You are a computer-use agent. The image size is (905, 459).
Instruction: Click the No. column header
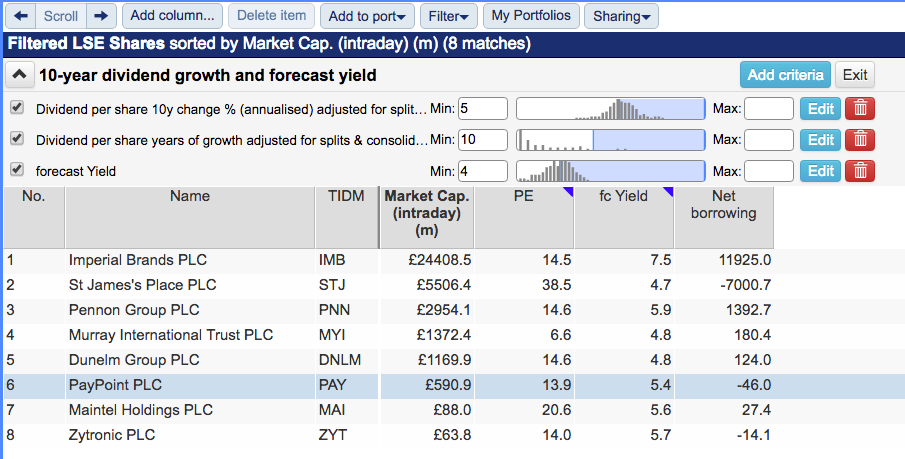pyautogui.click(x=33, y=217)
